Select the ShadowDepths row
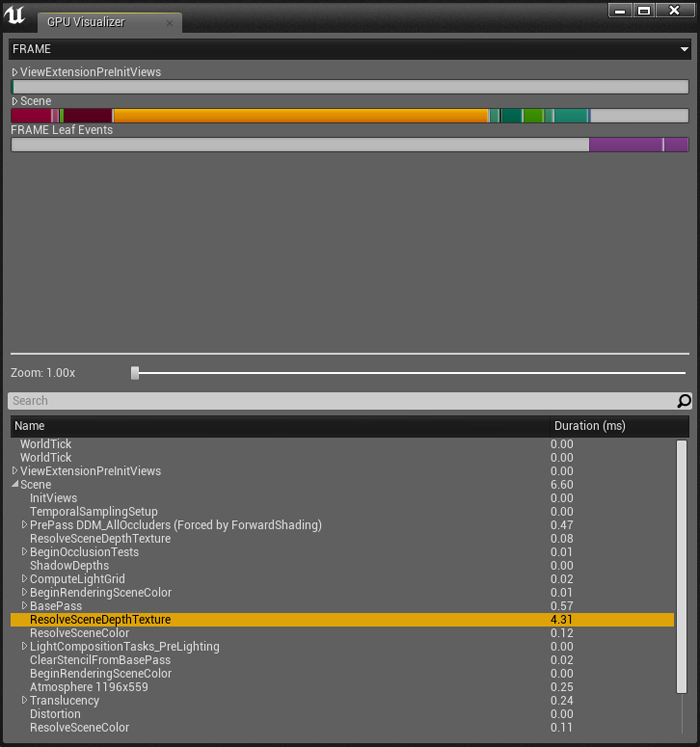 coord(342,565)
